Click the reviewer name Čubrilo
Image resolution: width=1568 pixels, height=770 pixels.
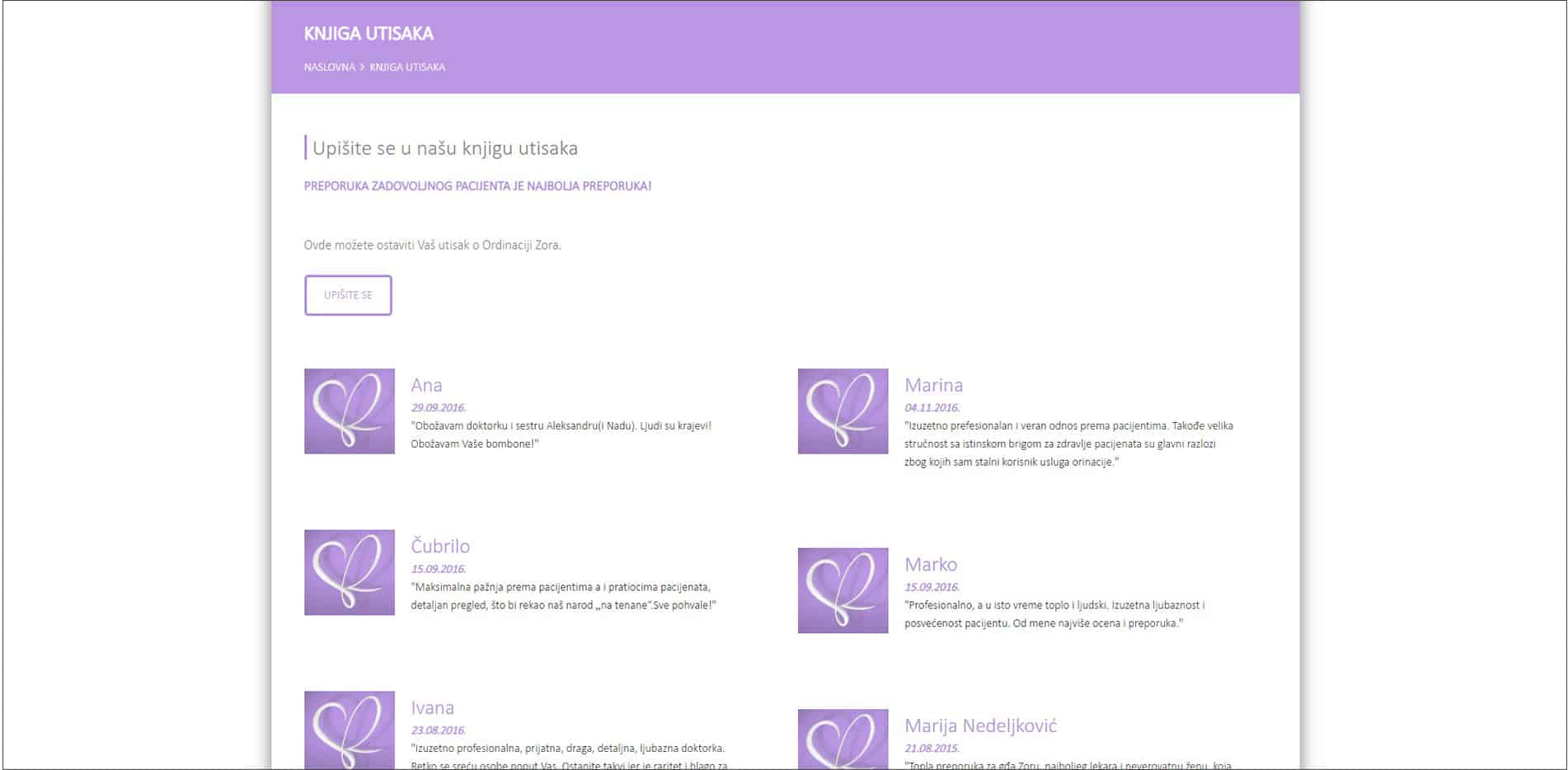[x=440, y=546]
